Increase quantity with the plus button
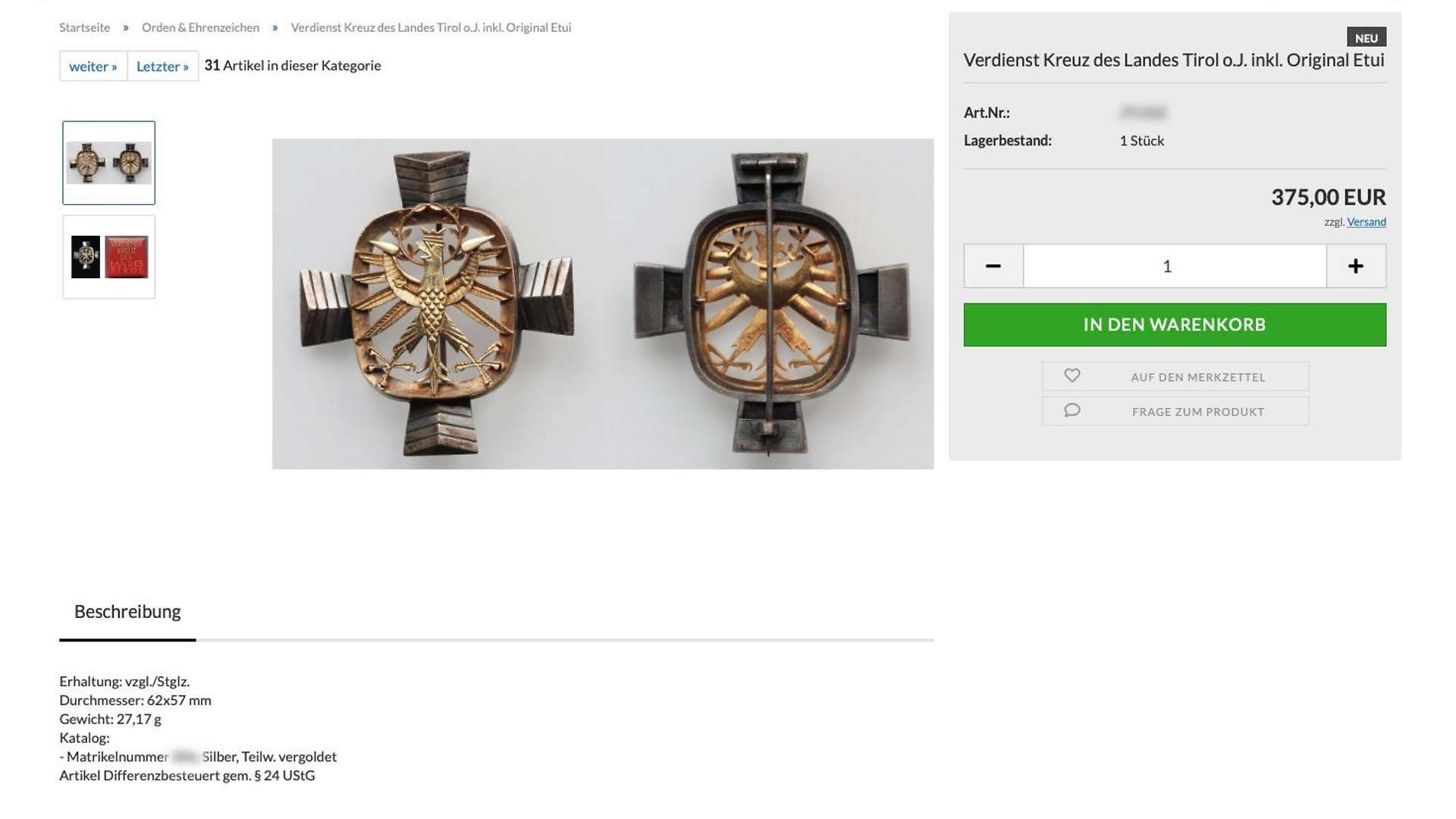This screenshot has height=819, width=1456. 1356,266
